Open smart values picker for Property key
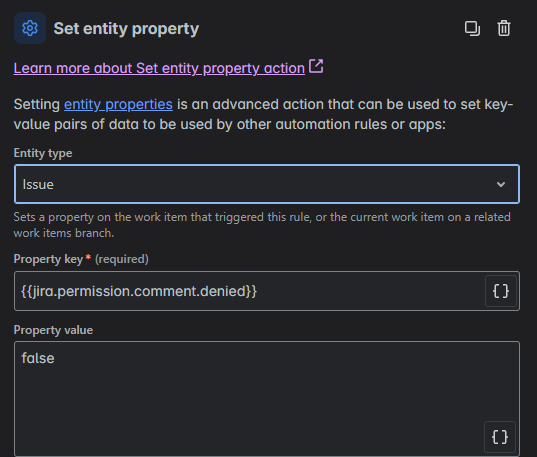The width and height of the screenshot is (537, 457). 501,291
